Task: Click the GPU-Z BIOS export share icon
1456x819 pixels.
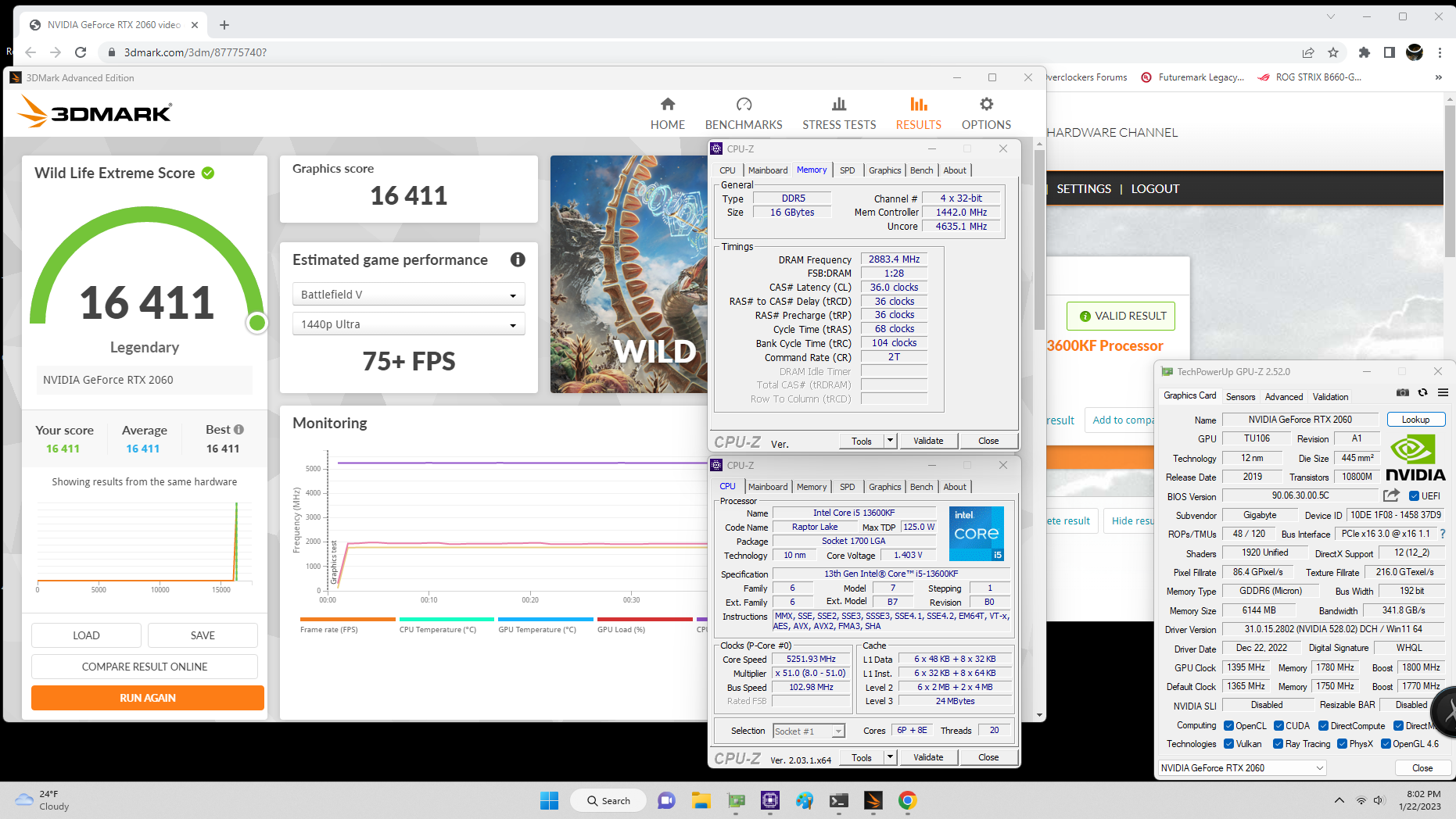Action: point(1391,495)
